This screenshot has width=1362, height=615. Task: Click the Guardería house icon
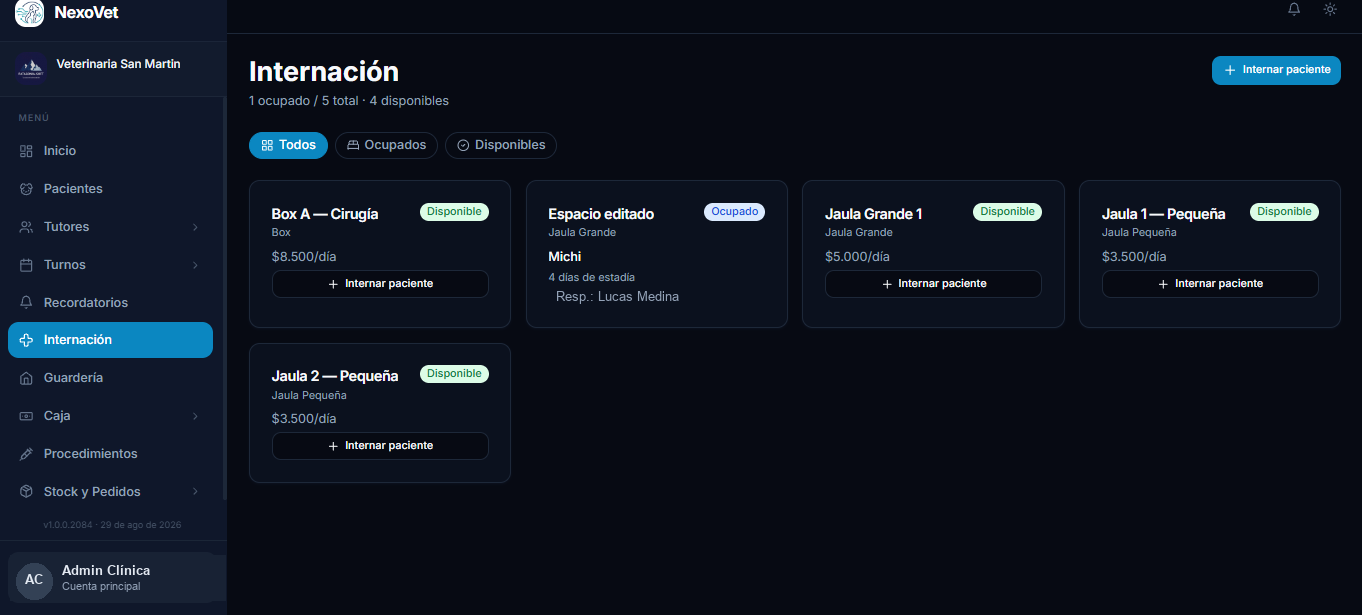click(x=27, y=378)
